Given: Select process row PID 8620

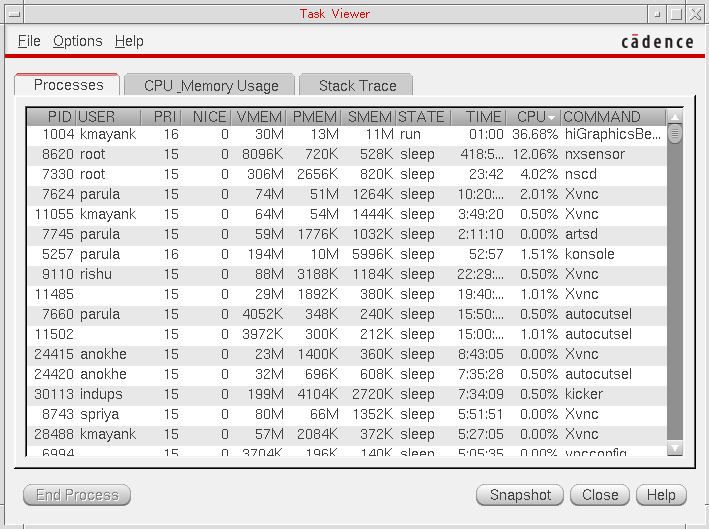Looking at the screenshot, I should 346,154.
